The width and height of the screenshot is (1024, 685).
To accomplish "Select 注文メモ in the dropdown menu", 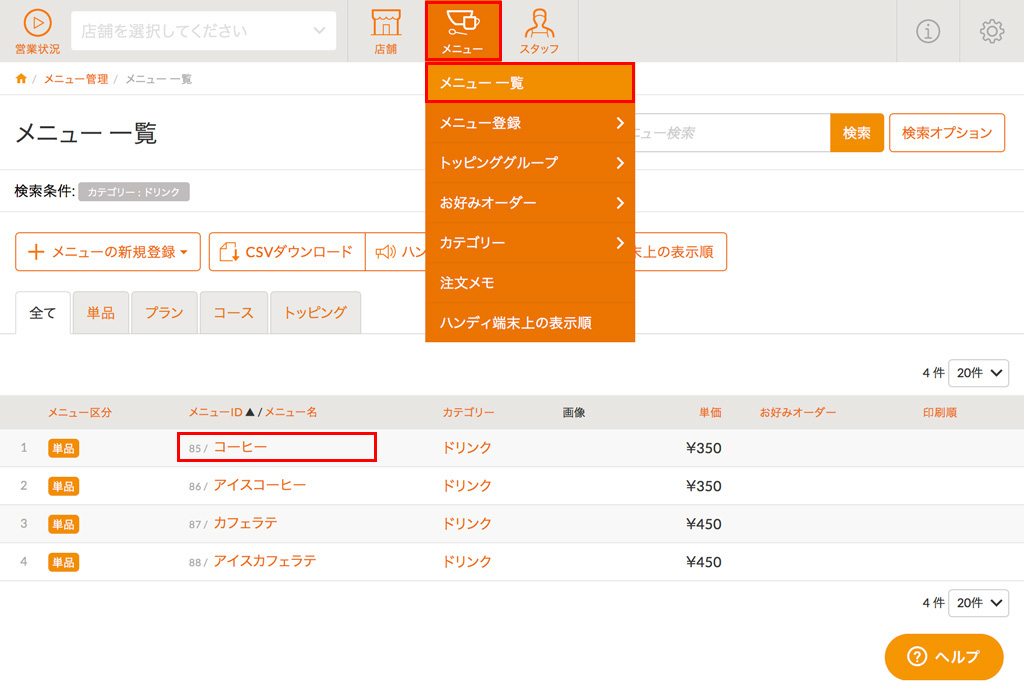I will [530, 283].
